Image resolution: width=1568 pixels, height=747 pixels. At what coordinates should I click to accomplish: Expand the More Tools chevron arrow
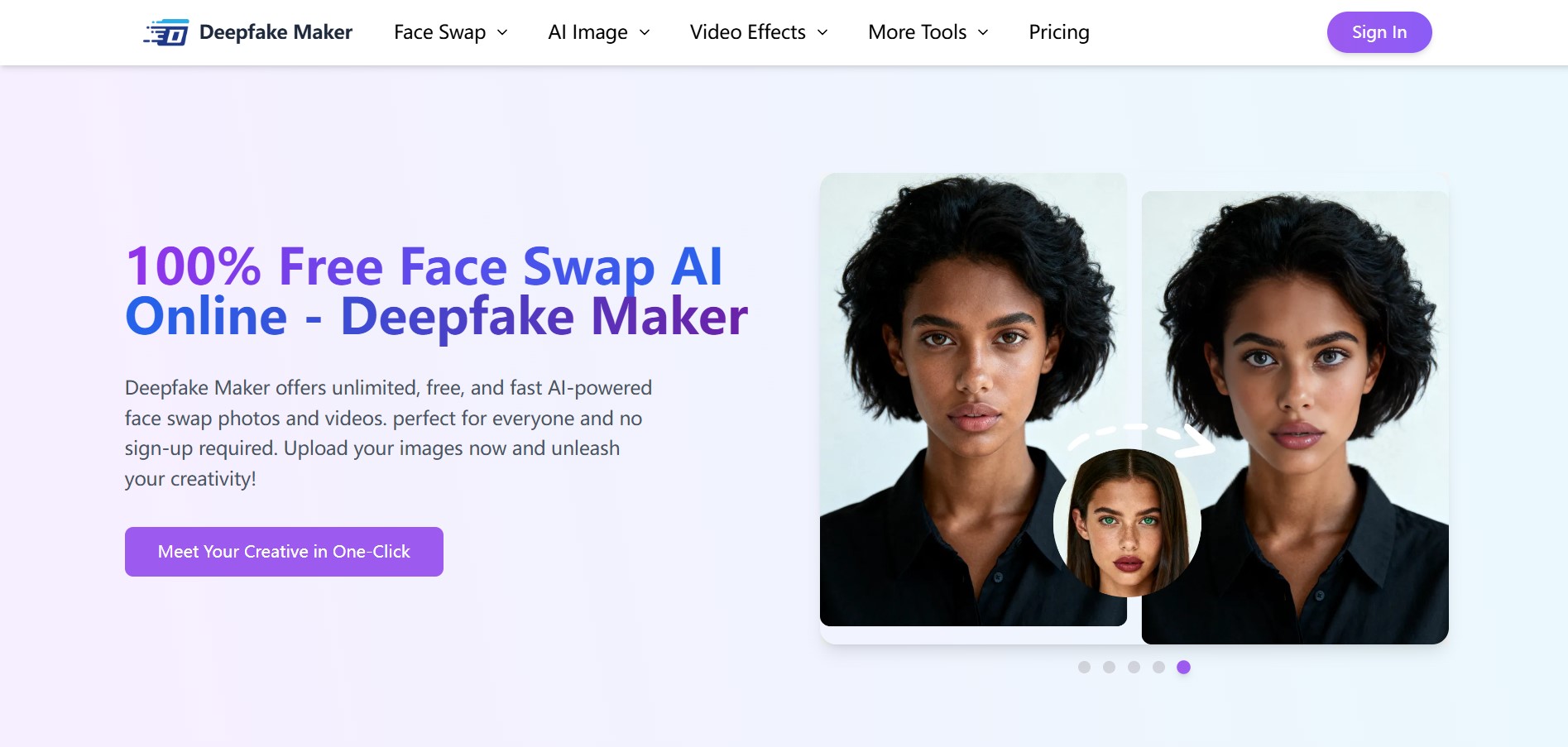tap(983, 32)
